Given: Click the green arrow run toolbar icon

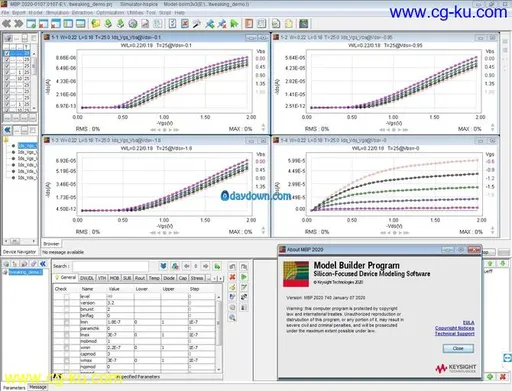Looking at the screenshot, I should tap(234, 23).
